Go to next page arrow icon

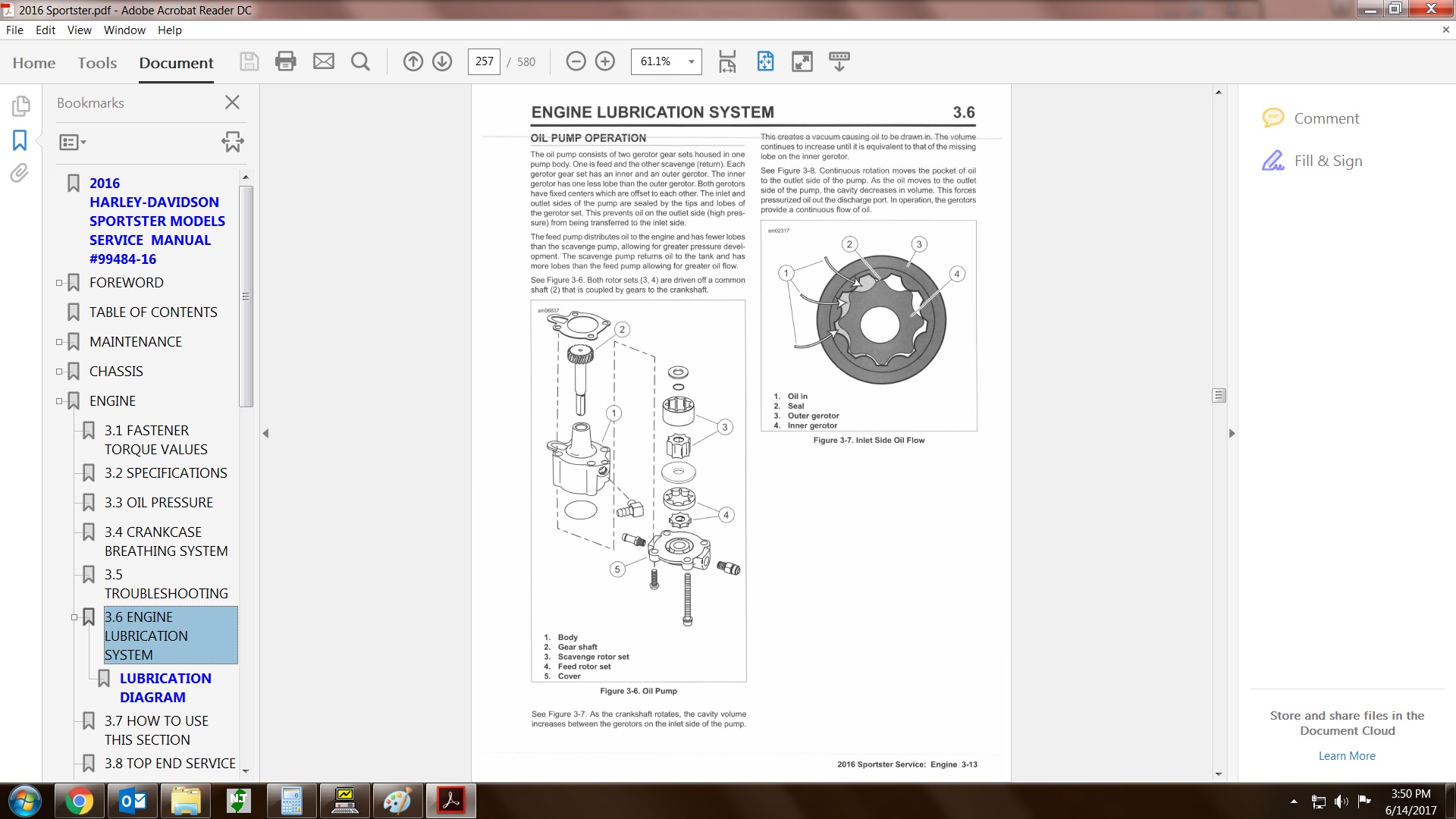tap(442, 61)
